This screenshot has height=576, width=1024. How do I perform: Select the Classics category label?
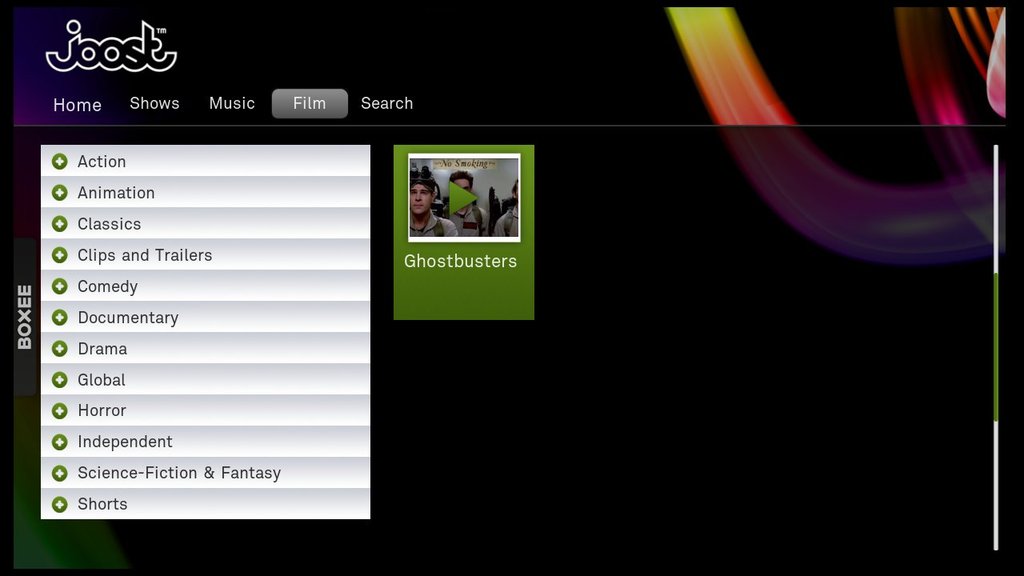coord(109,224)
